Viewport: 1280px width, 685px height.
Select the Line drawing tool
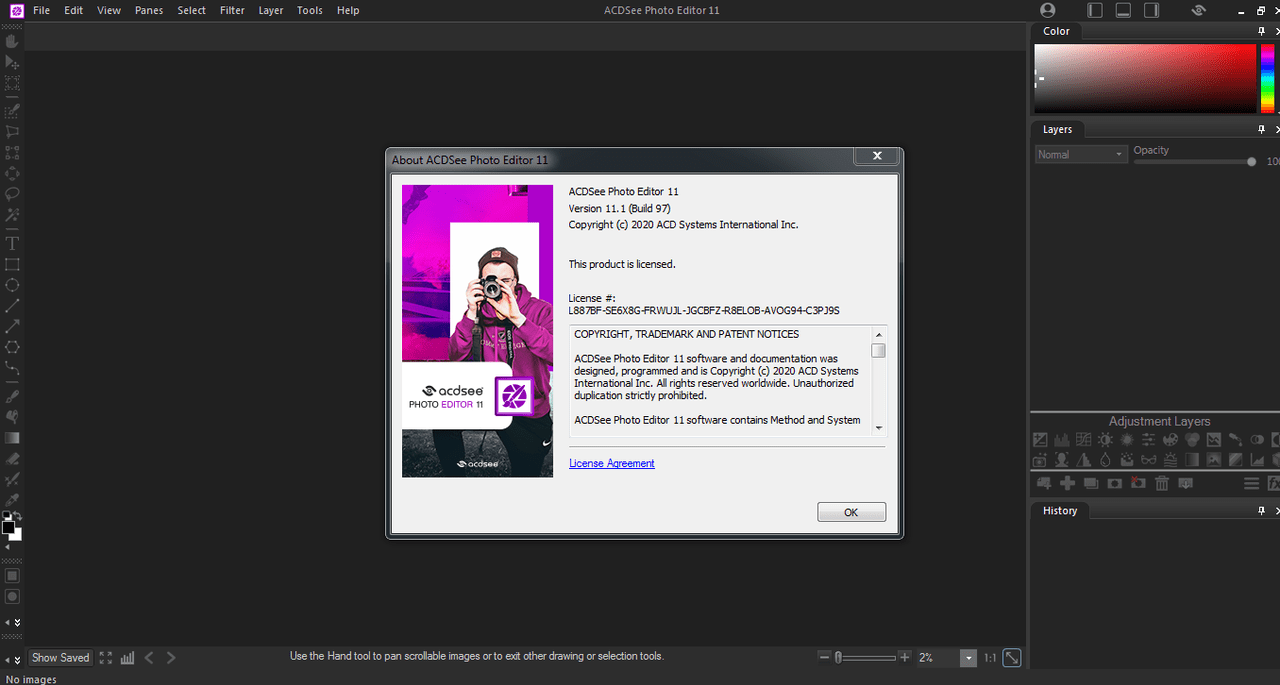point(12,305)
